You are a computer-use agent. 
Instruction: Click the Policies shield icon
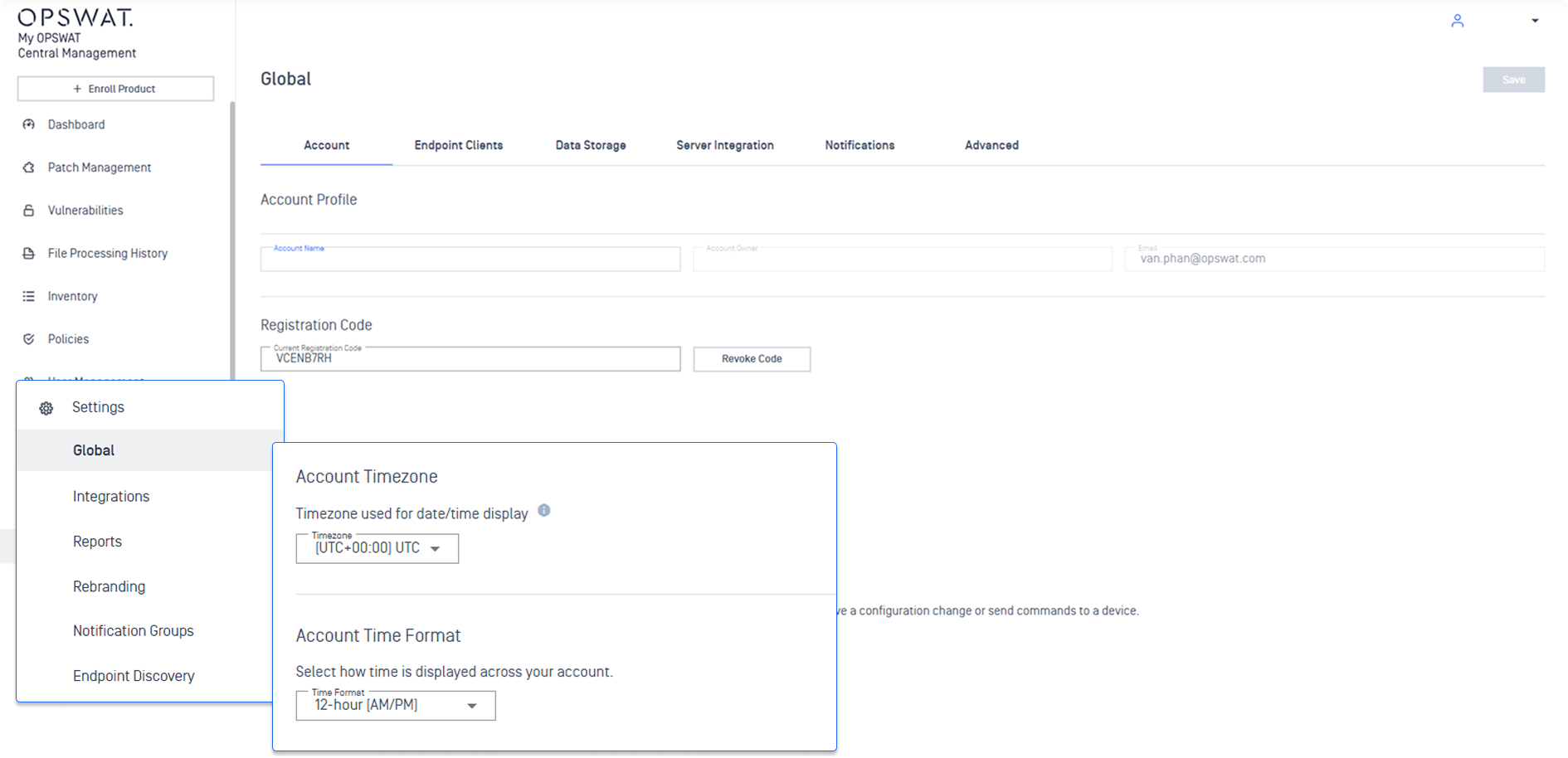click(x=29, y=339)
